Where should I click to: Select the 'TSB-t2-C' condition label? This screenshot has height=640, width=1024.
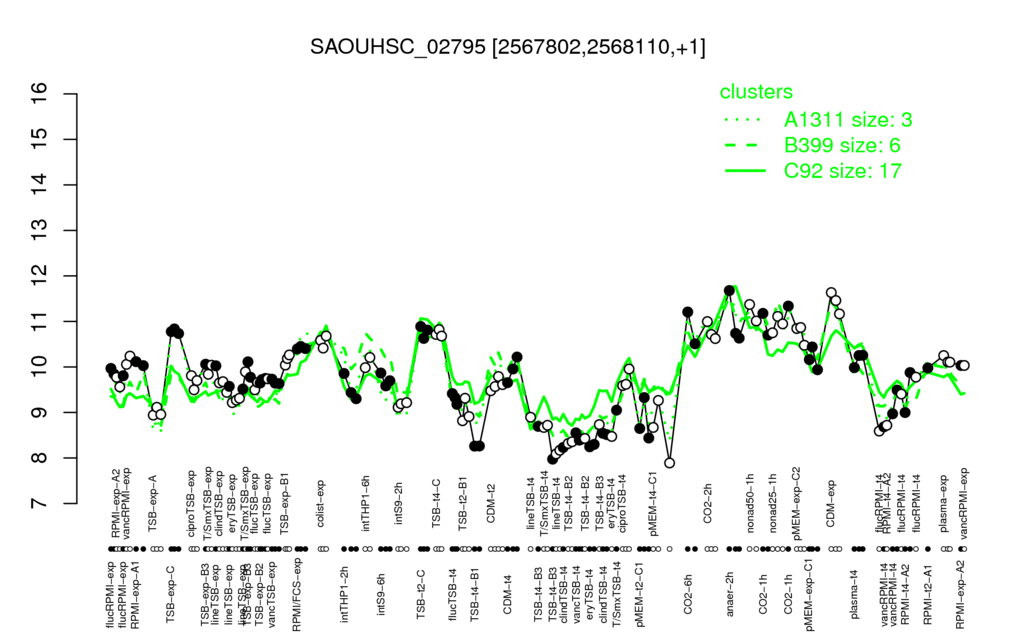(421, 594)
